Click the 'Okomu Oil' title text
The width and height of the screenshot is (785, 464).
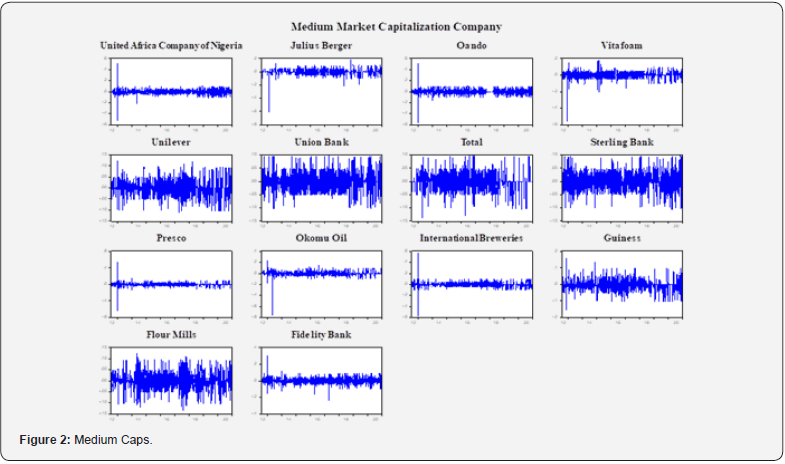pos(321,239)
